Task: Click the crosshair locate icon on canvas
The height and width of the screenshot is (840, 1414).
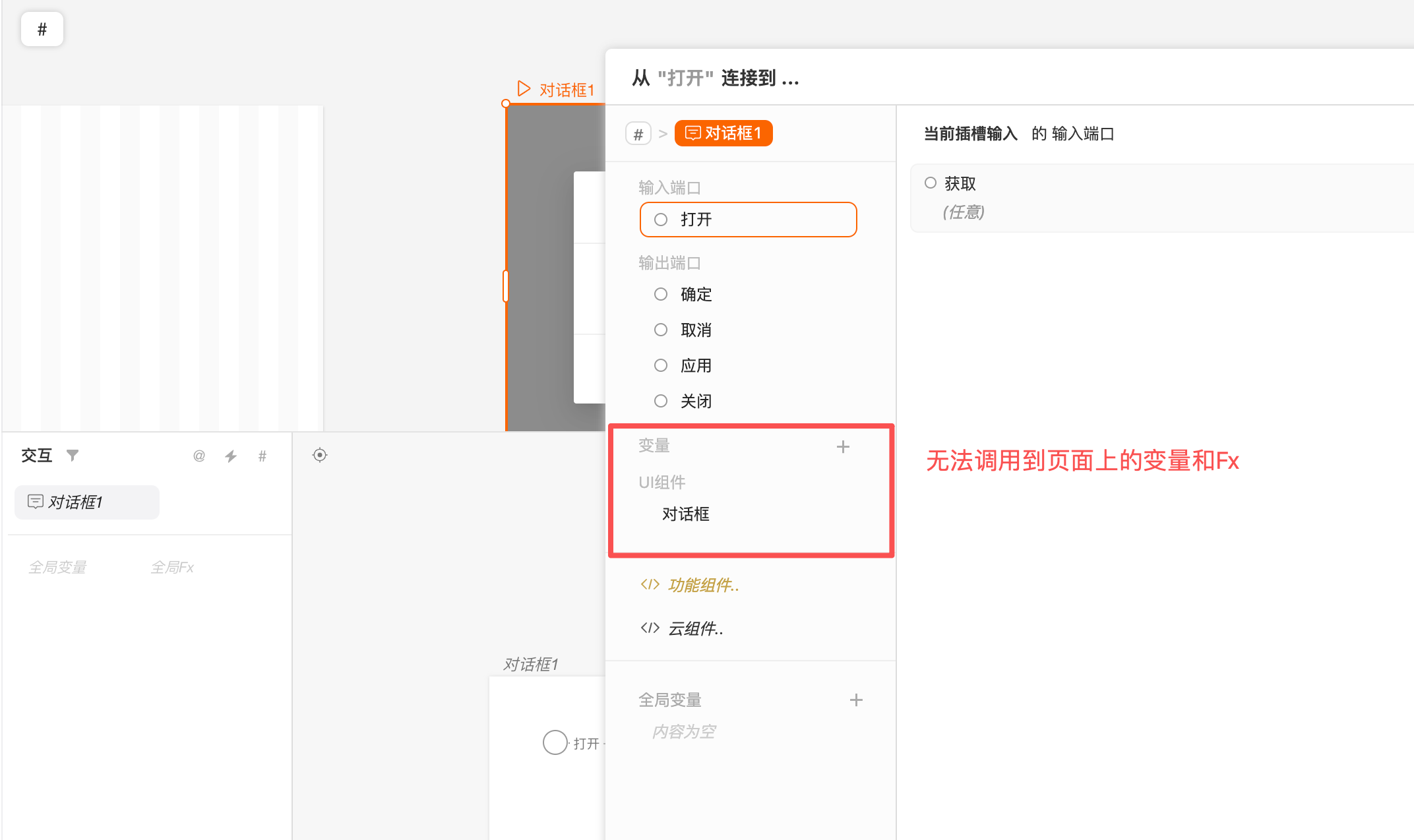Action: click(320, 455)
